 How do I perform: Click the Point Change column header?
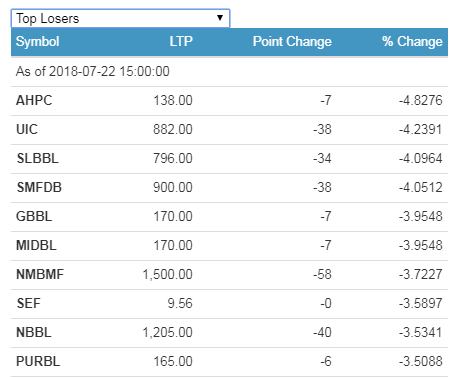tap(292, 42)
